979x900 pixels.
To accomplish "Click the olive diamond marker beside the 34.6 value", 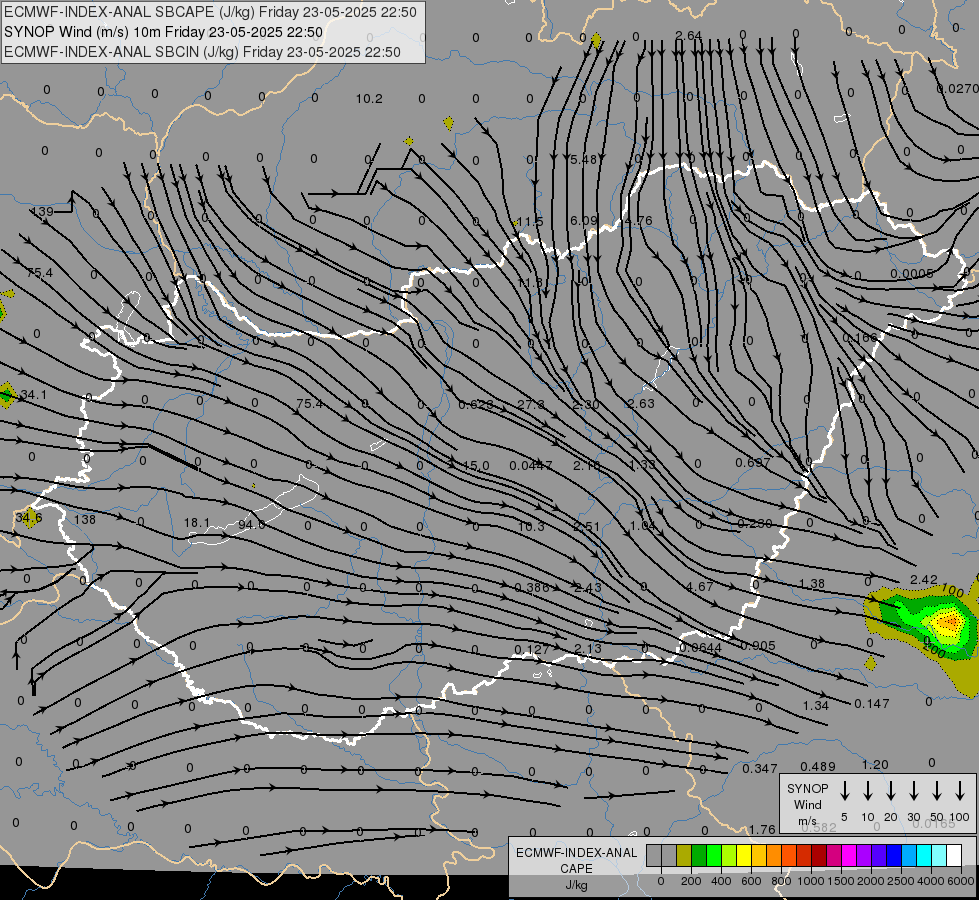I will coord(28,518).
